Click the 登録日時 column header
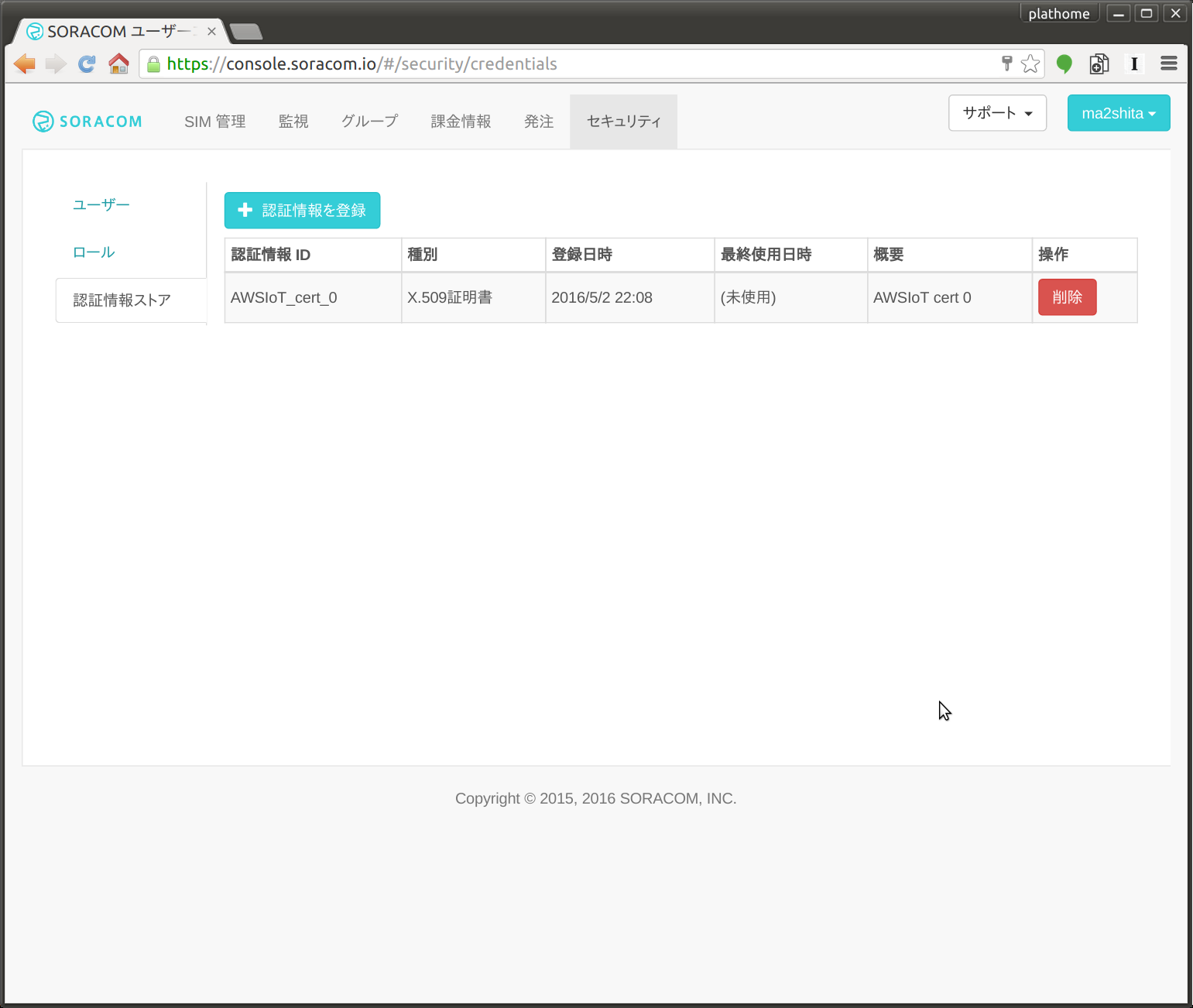The width and height of the screenshot is (1193, 1008). point(630,255)
